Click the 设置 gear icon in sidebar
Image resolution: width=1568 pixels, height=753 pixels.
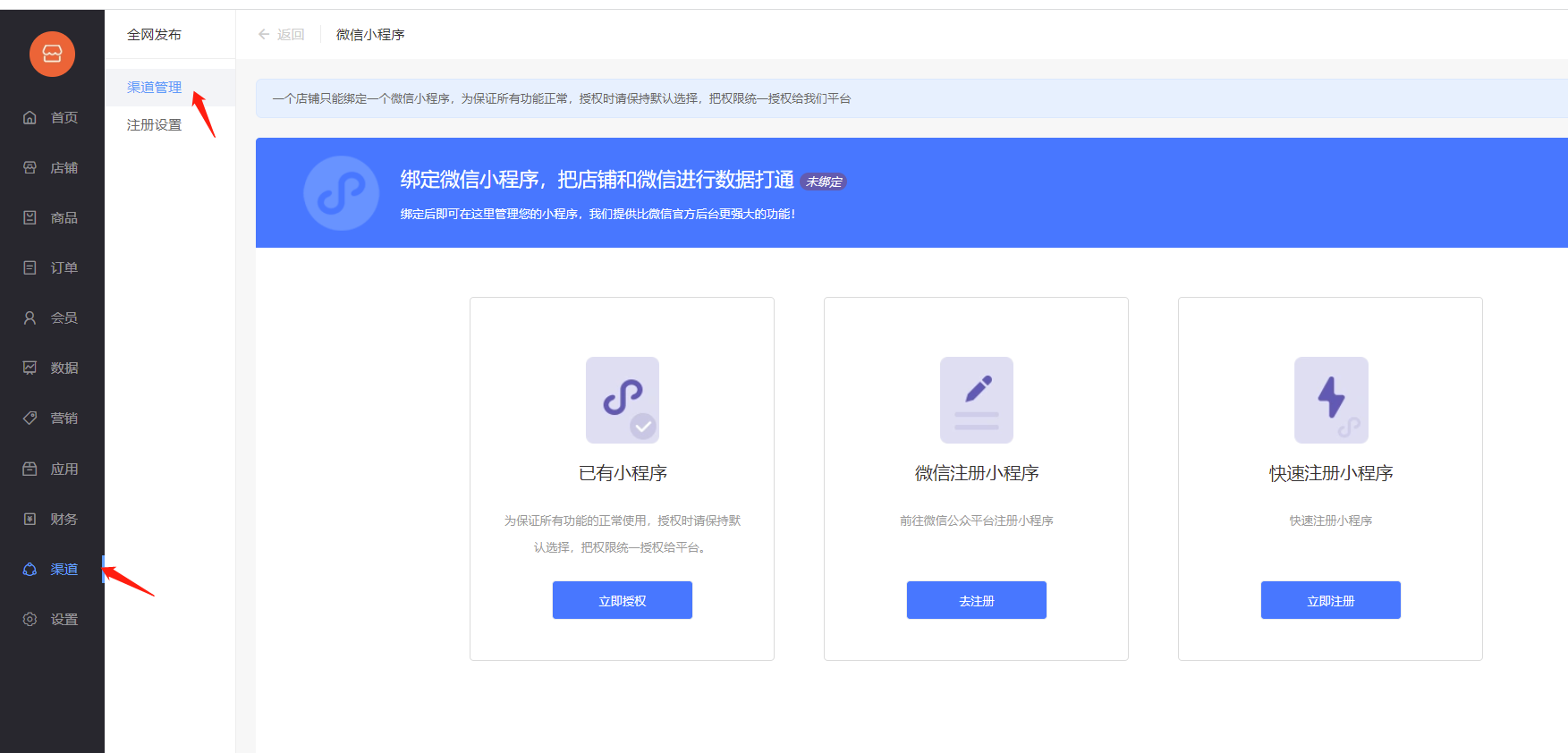click(x=30, y=619)
